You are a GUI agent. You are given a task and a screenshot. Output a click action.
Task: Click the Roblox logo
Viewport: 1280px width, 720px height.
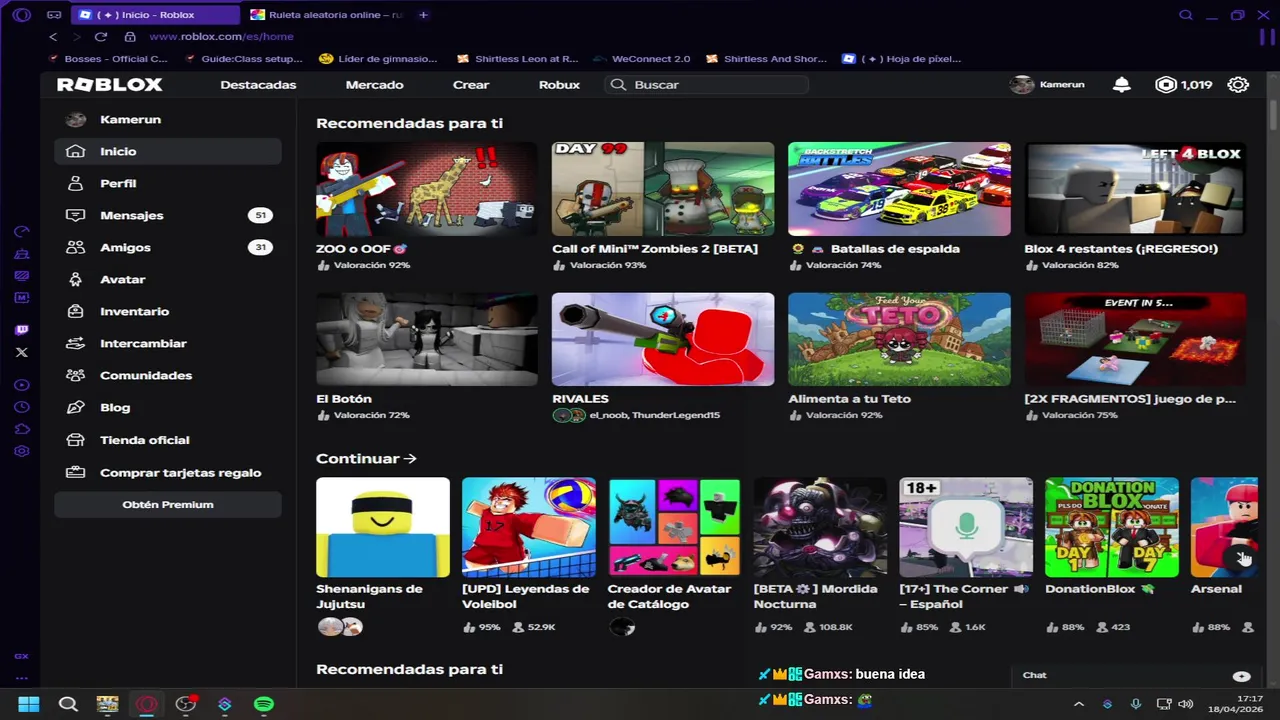109,85
